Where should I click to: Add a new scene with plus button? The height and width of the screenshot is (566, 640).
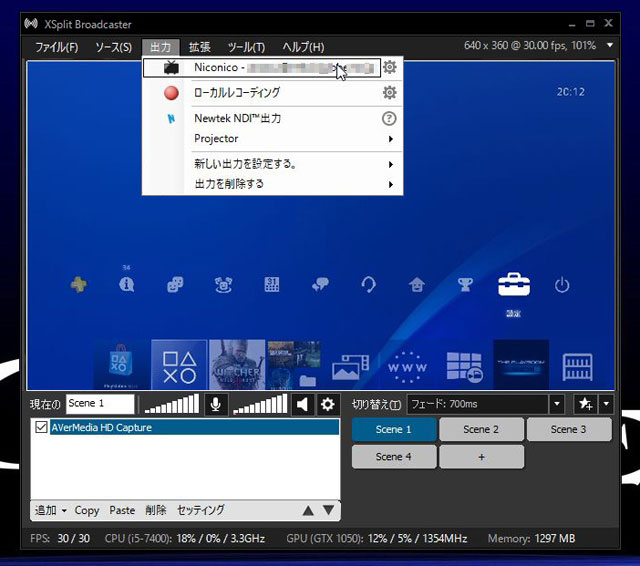[481, 457]
